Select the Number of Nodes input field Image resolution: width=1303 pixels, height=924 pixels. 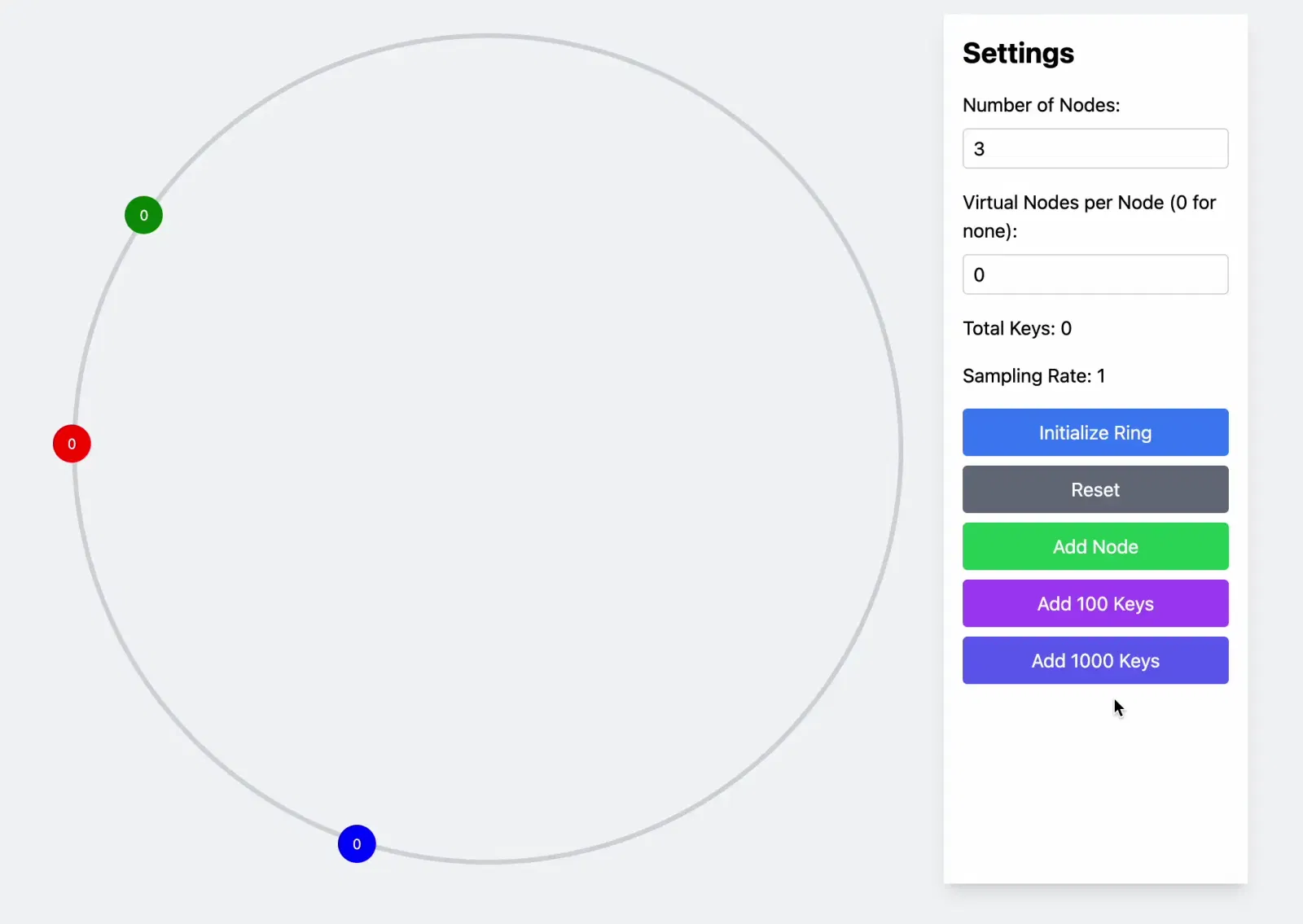coord(1095,148)
